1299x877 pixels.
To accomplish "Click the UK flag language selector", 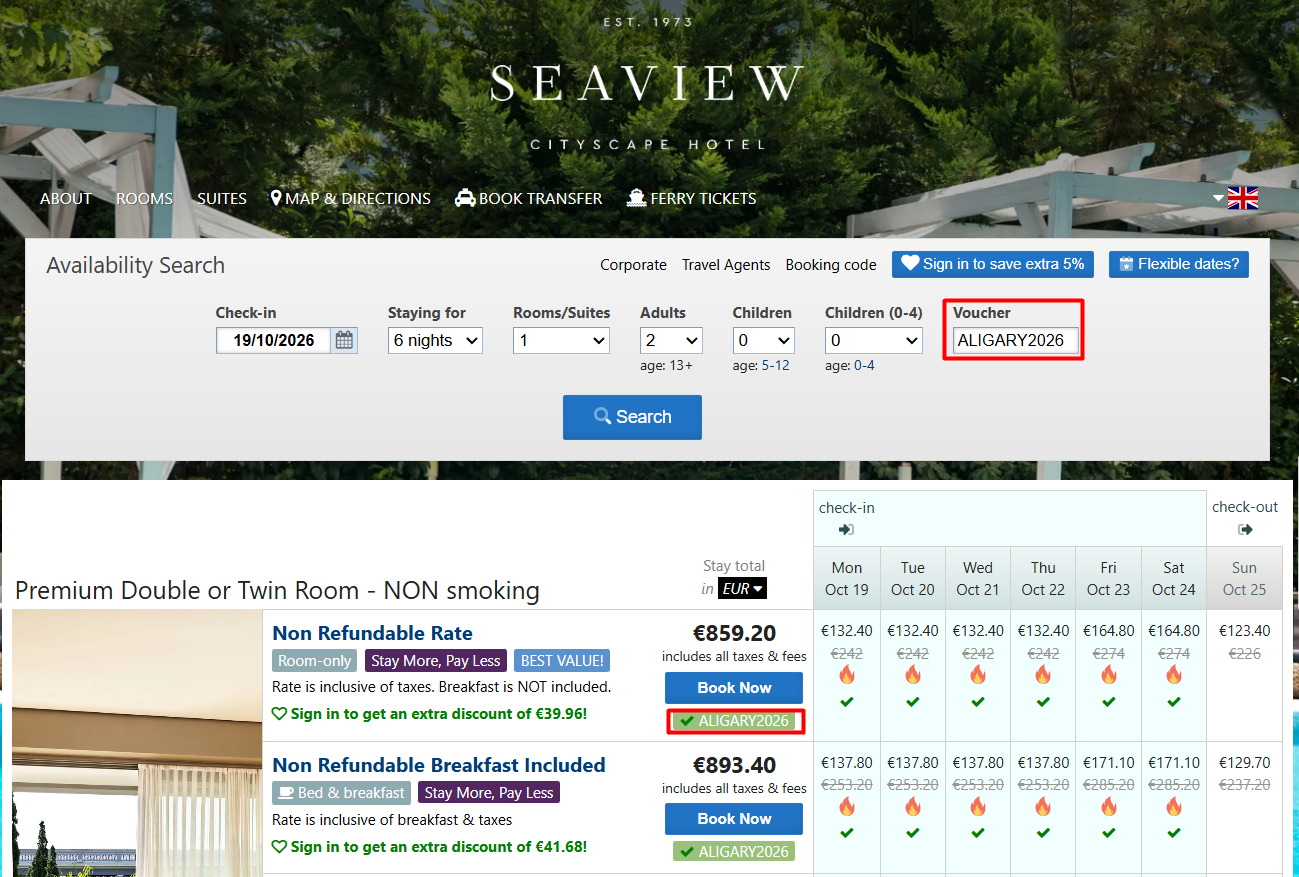I will 1242,198.
